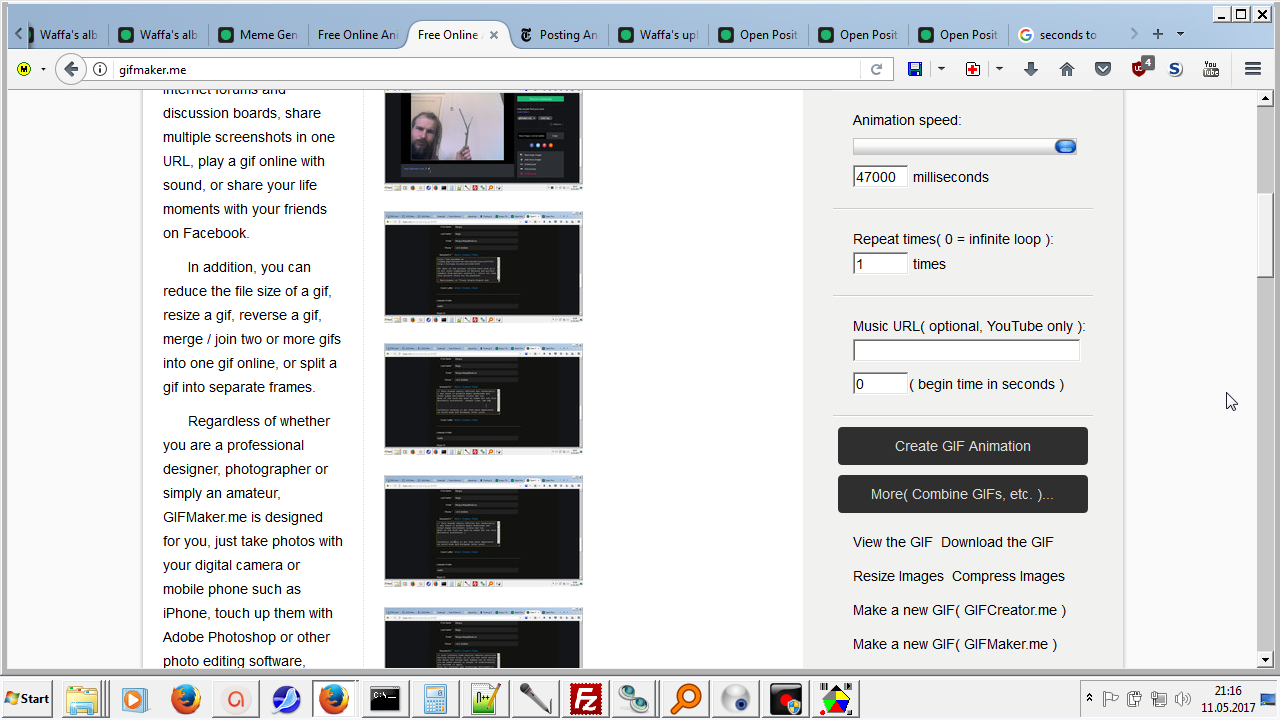
Task: Open the View the GIF link
Action: click(893, 542)
